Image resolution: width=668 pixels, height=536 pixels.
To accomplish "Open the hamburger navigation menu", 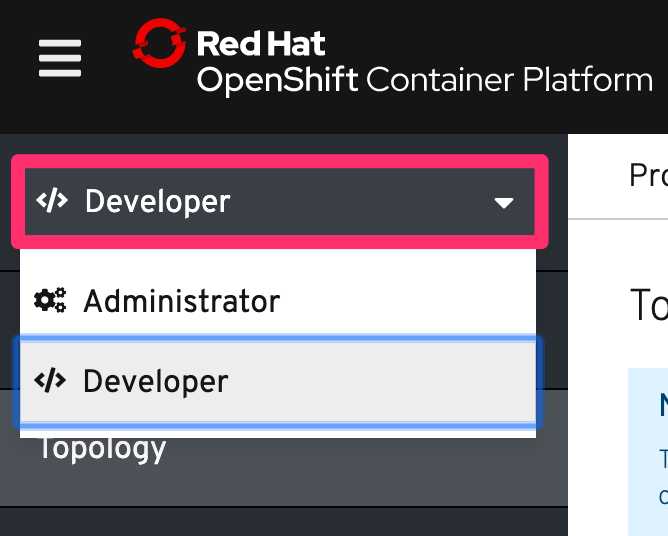I will tap(60, 58).
